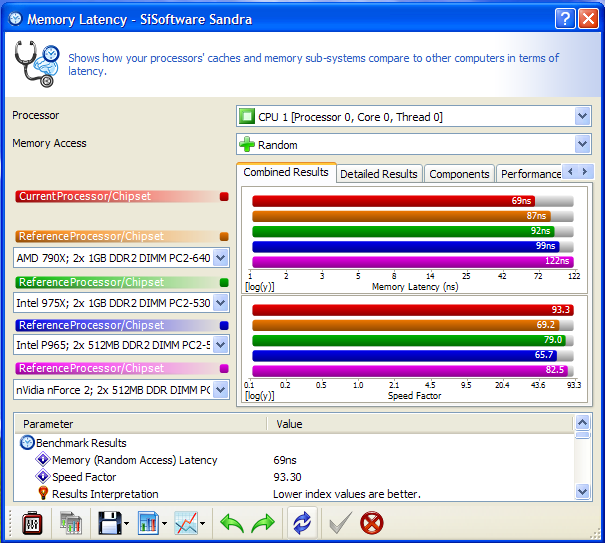
Task: Save results with the floppy disk icon
Action: click(110, 523)
